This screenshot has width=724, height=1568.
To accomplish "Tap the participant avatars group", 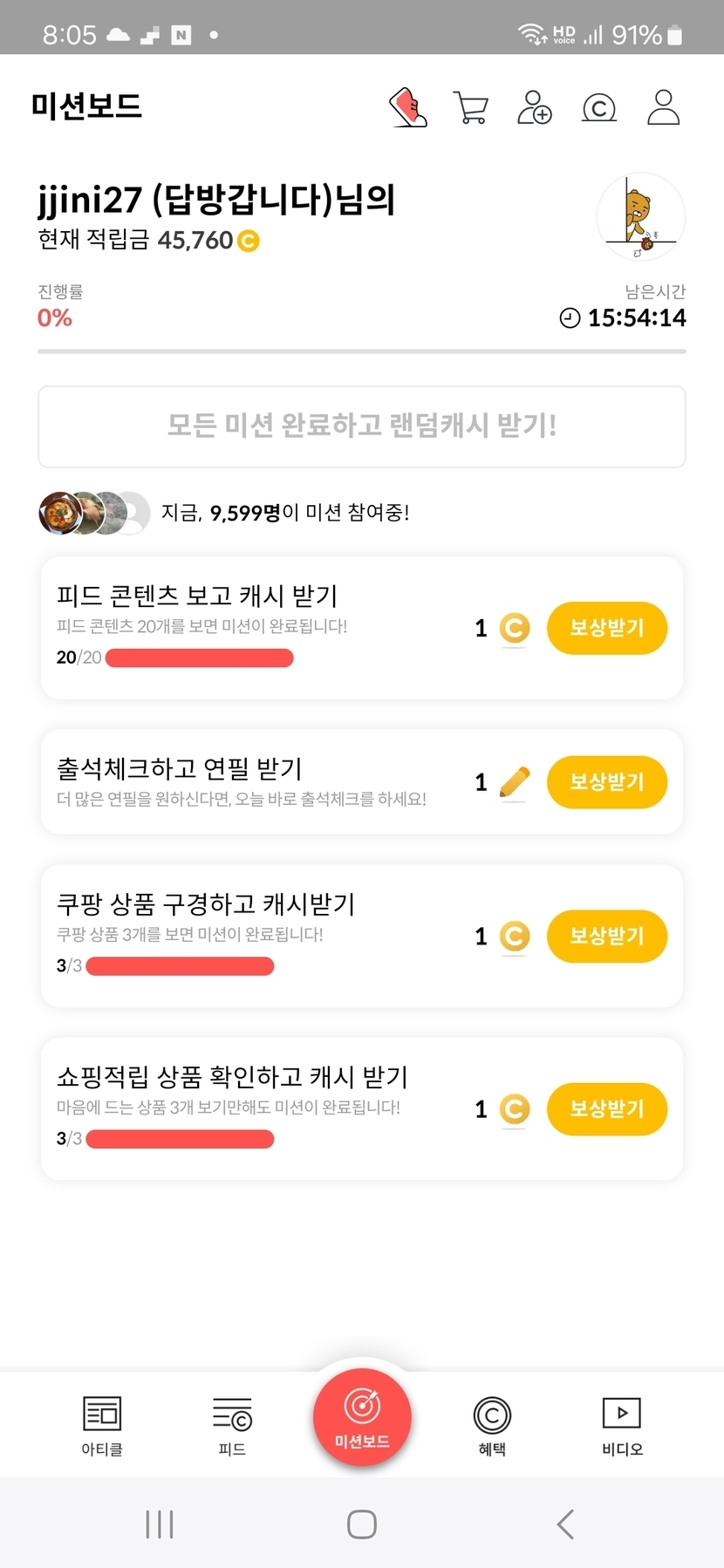I will pyautogui.click(x=94, y=513).
